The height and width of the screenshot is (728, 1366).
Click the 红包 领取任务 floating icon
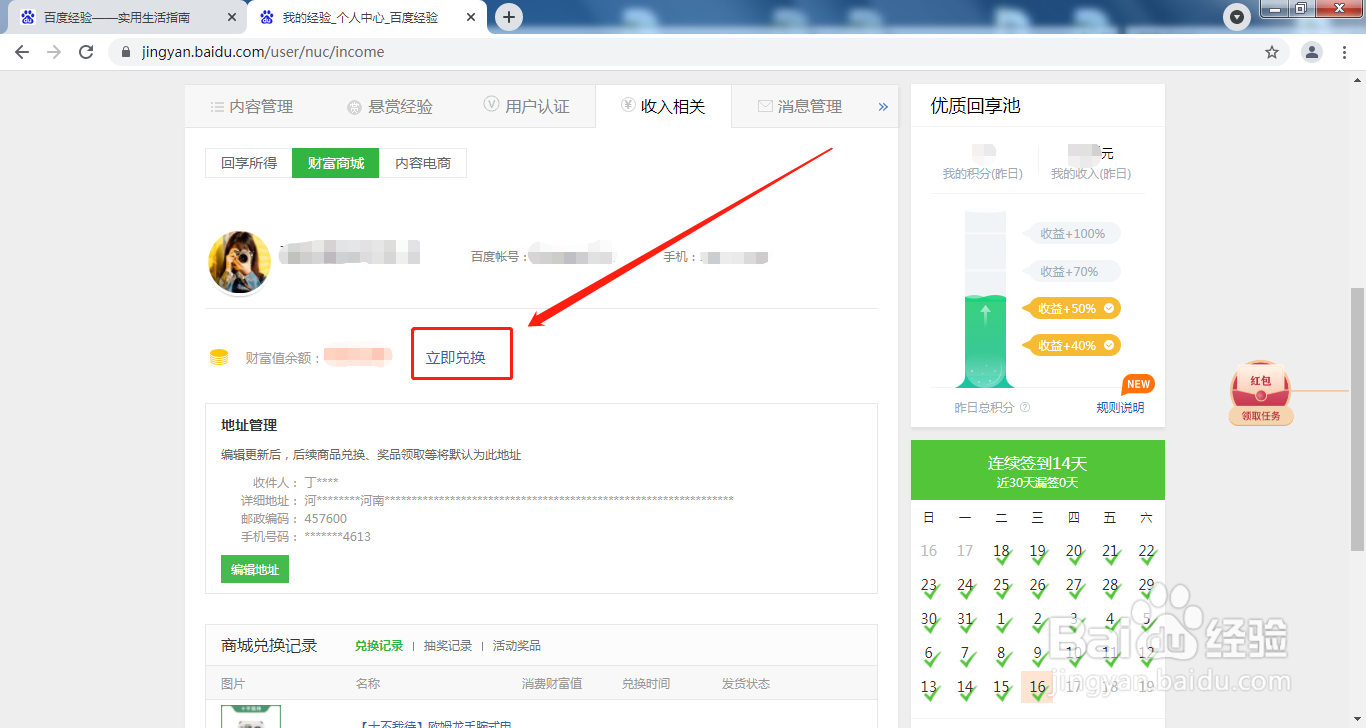(x=1261, y=392)
